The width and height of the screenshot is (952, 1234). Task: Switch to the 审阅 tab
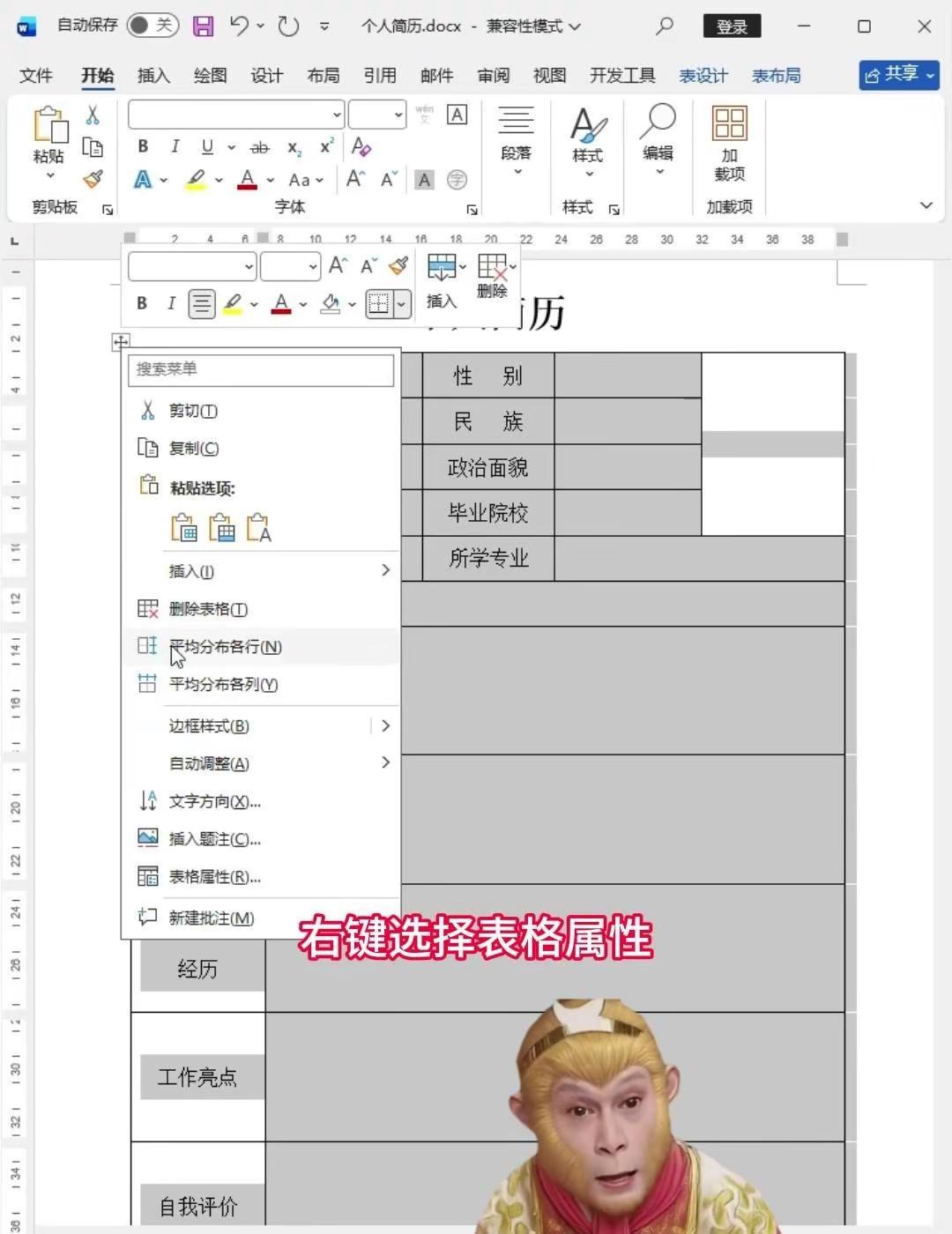(494, 76)
